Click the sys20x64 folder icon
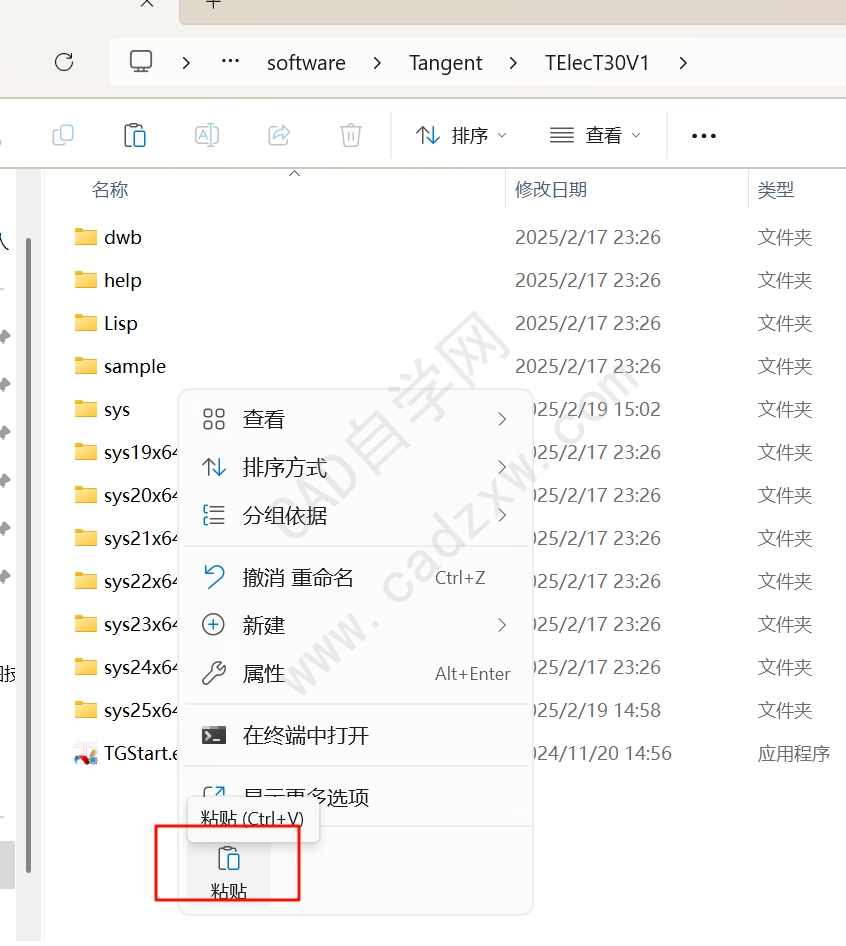This screenshot has height=946, width=846. point(86,495)
